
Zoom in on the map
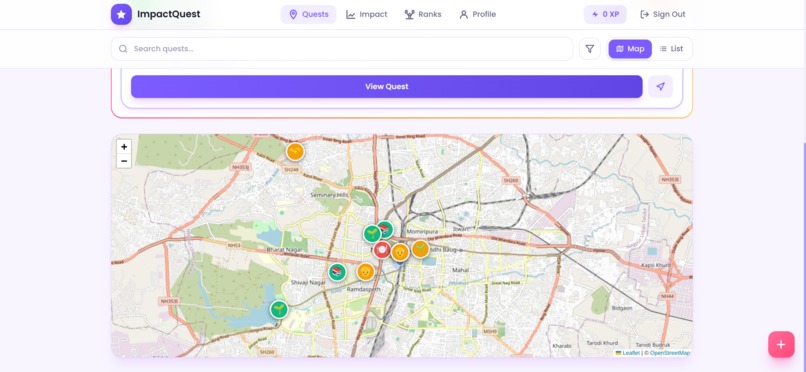click(x=124, y=146)
